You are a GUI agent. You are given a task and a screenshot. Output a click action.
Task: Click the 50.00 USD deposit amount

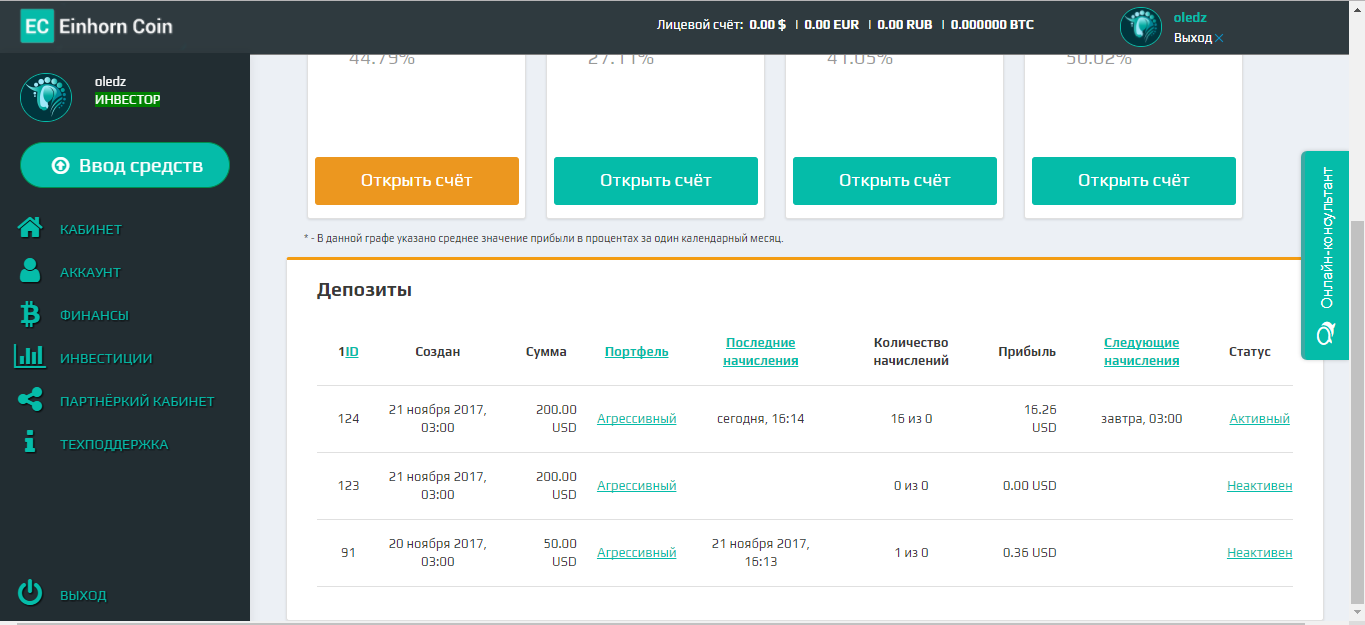tap(559, 553)
